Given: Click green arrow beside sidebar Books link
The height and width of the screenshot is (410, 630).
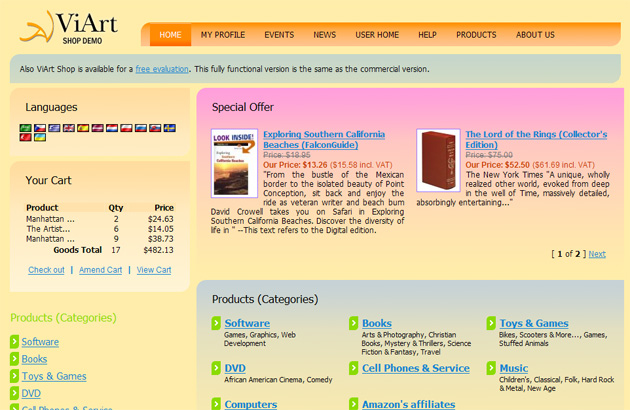Looking at the screenshot, I should (x=14, y=359).
